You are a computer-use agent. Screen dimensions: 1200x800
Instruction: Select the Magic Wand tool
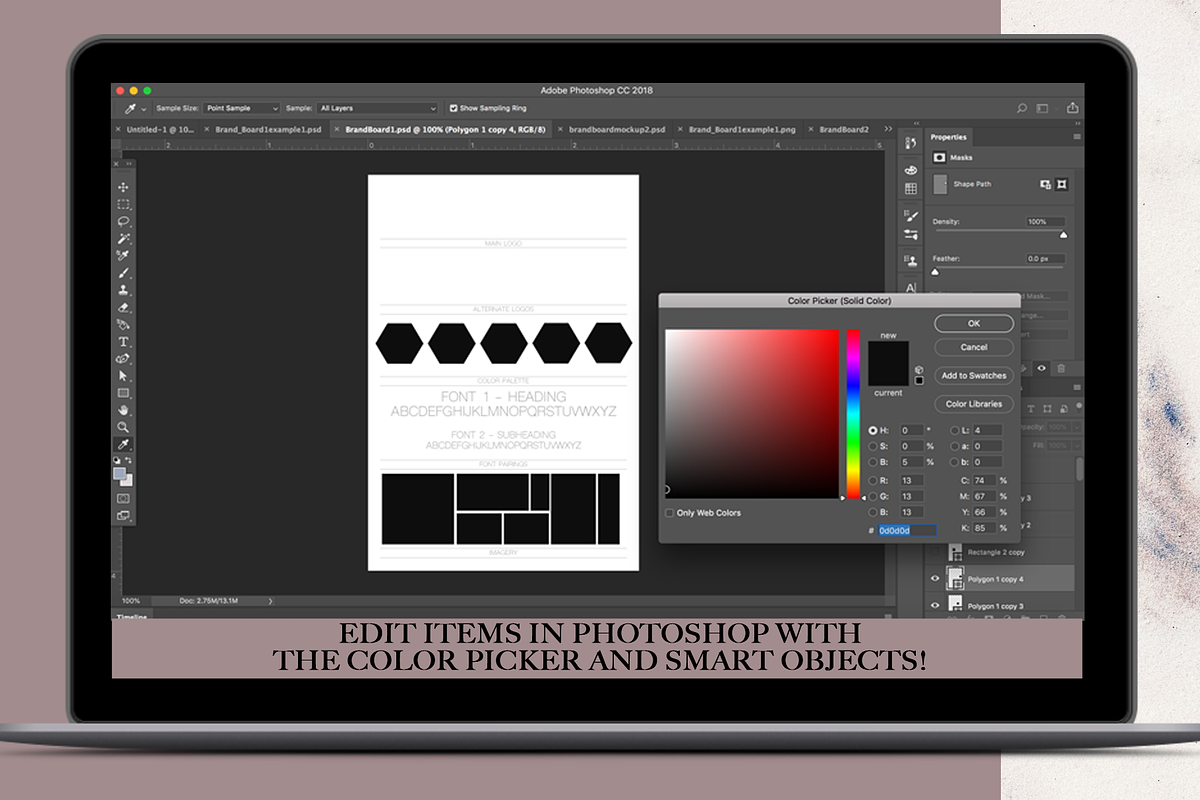(124, 239)
